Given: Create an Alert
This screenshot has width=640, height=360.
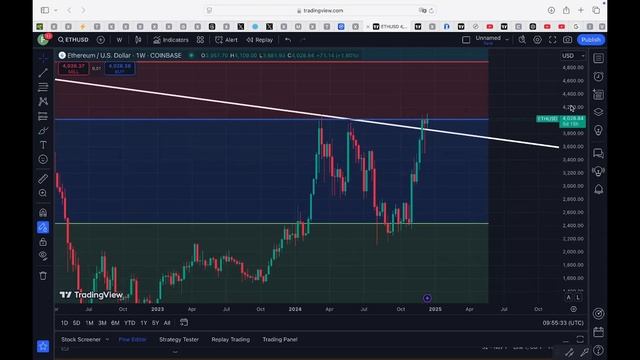Looking at the screenshot, I should pyautogui.click(x=227, y=40).
